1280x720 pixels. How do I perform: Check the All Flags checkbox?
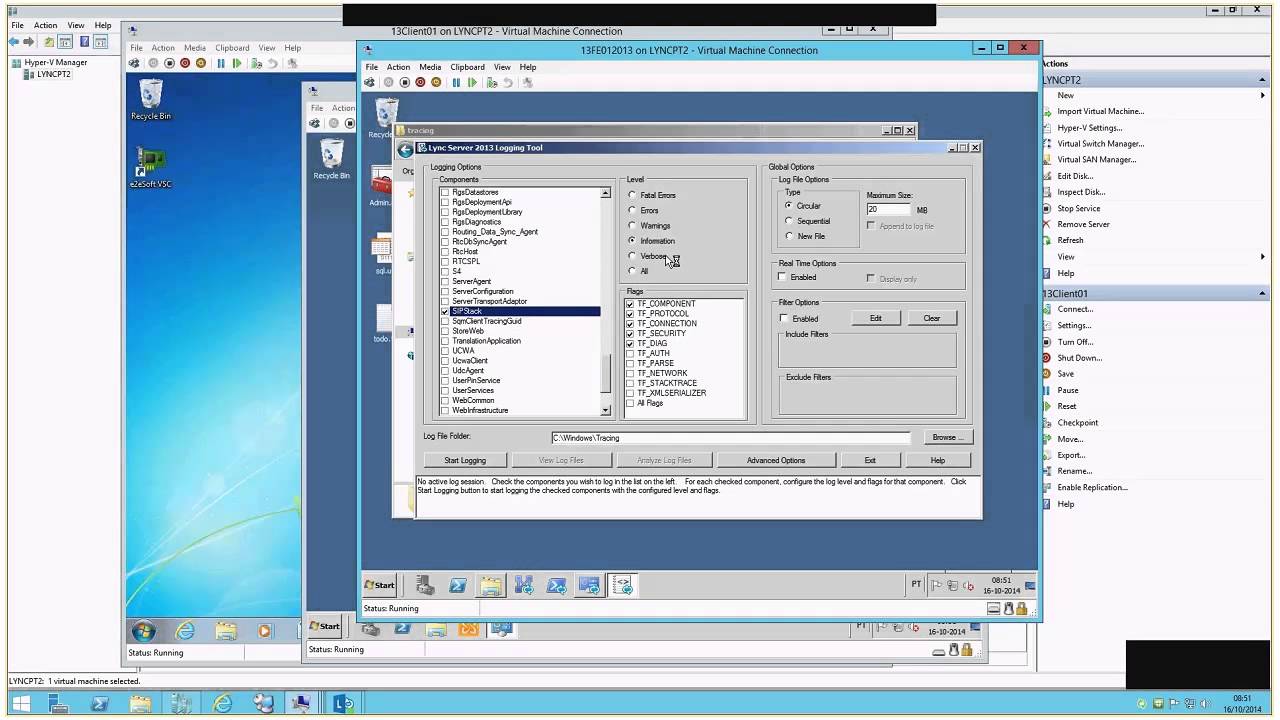[x=630, y=403]
